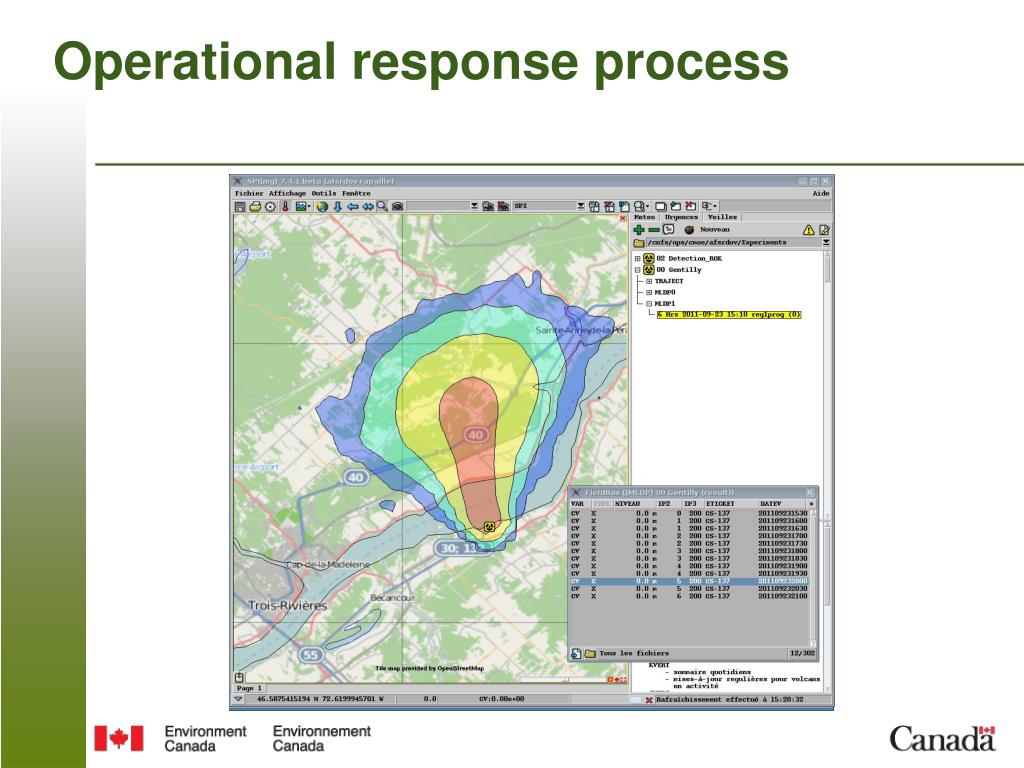
Task: Click the yellow warning triangle icon
Action: click(x=808, y=230)
